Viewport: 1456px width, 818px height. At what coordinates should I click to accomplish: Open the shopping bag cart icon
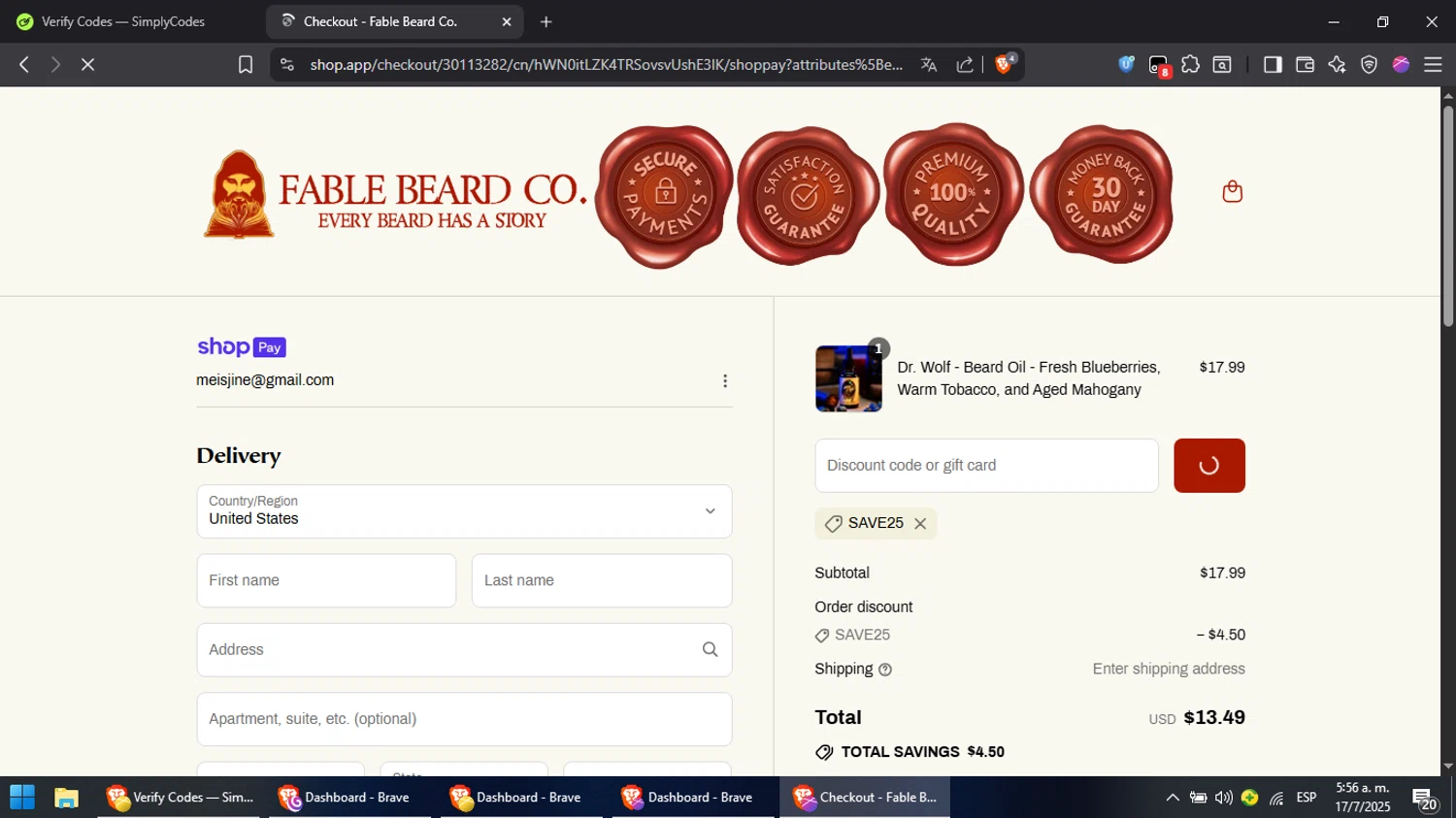click(x=1233, y=192)
